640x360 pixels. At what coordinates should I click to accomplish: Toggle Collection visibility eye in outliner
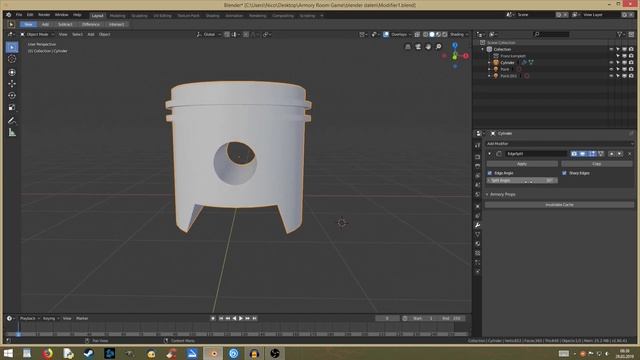pos(611,49)
